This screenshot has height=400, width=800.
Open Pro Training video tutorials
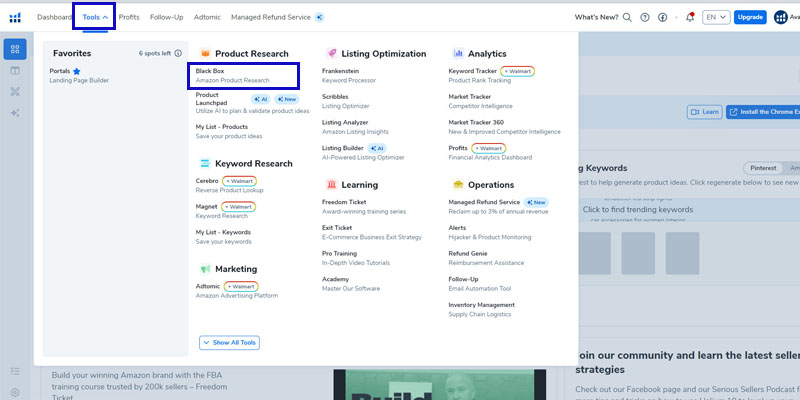pyautogui.click(x=356, y=258)
